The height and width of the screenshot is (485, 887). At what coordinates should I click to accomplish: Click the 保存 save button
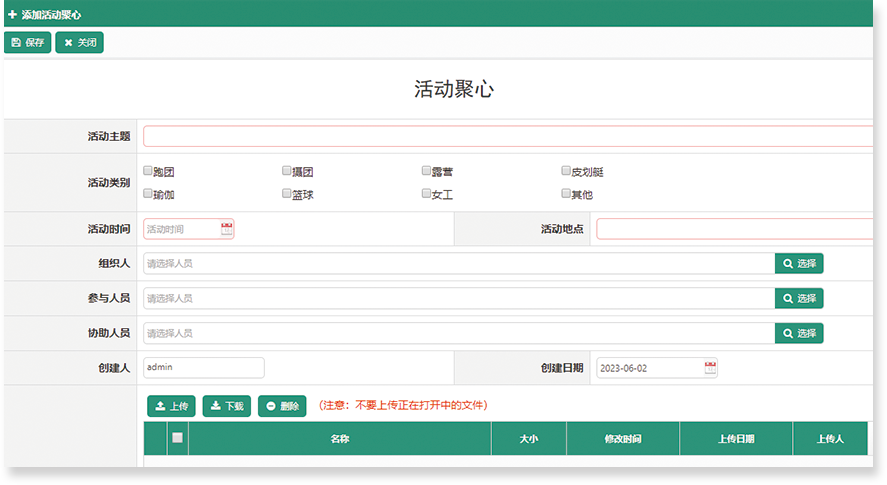coord(27,42)
